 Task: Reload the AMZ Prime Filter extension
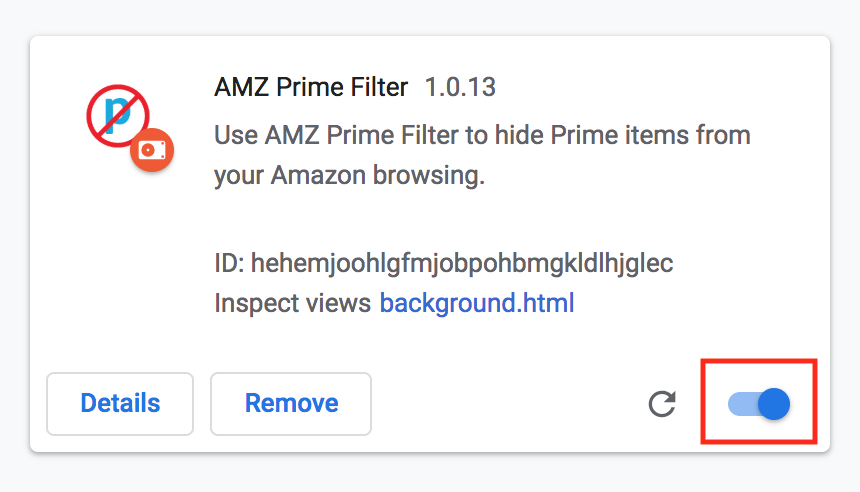click(x=662, y=404)
